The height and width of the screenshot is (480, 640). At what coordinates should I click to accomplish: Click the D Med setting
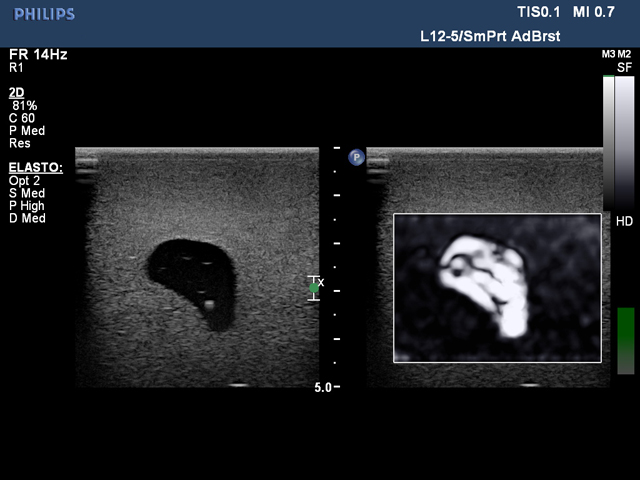[x=27, y=218]
